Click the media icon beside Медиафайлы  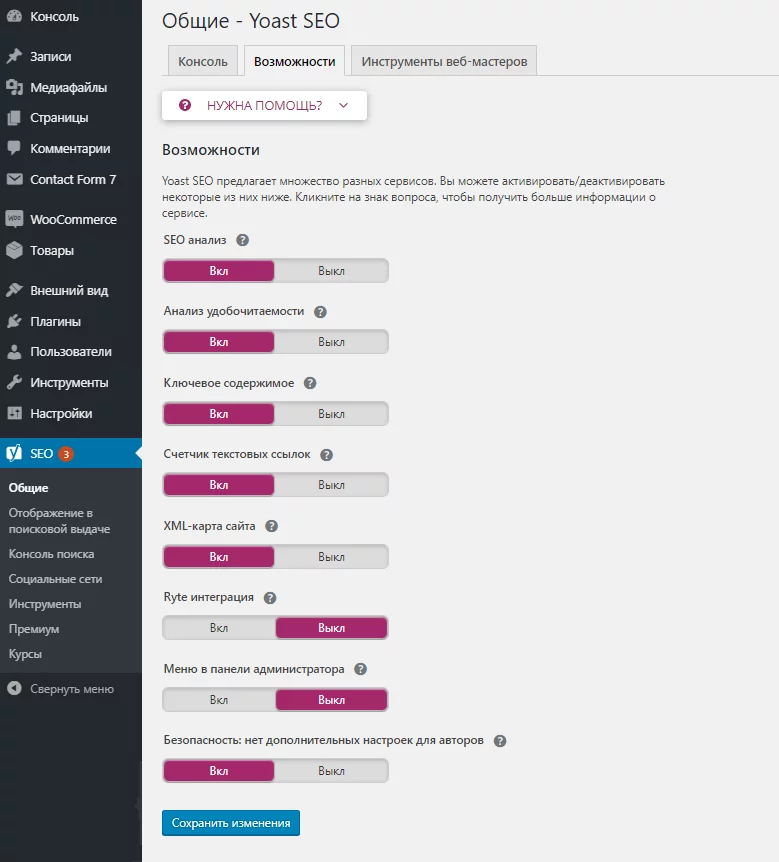[x=14, y=87]
